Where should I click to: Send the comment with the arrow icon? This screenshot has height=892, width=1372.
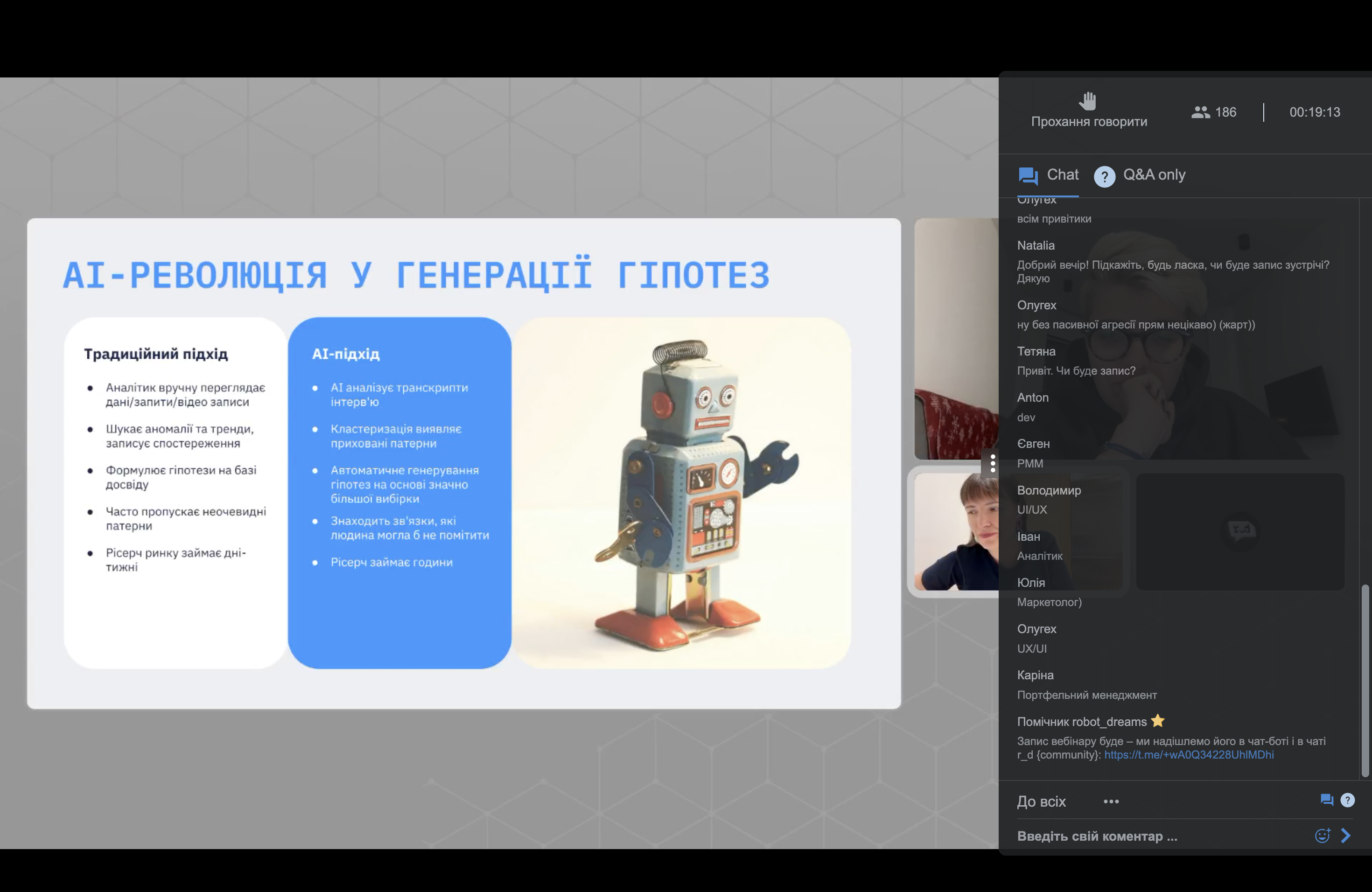[x=1346, y=836]
